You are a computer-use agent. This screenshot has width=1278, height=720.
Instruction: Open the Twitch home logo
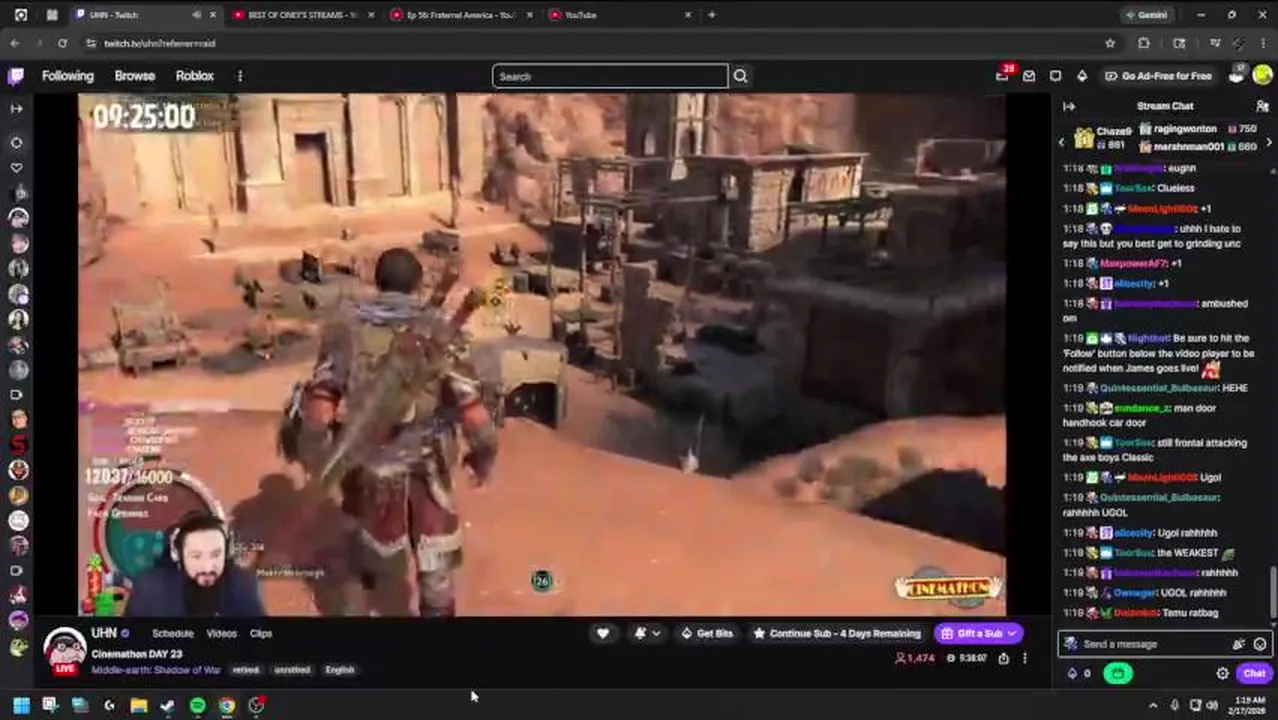point(16,76)
